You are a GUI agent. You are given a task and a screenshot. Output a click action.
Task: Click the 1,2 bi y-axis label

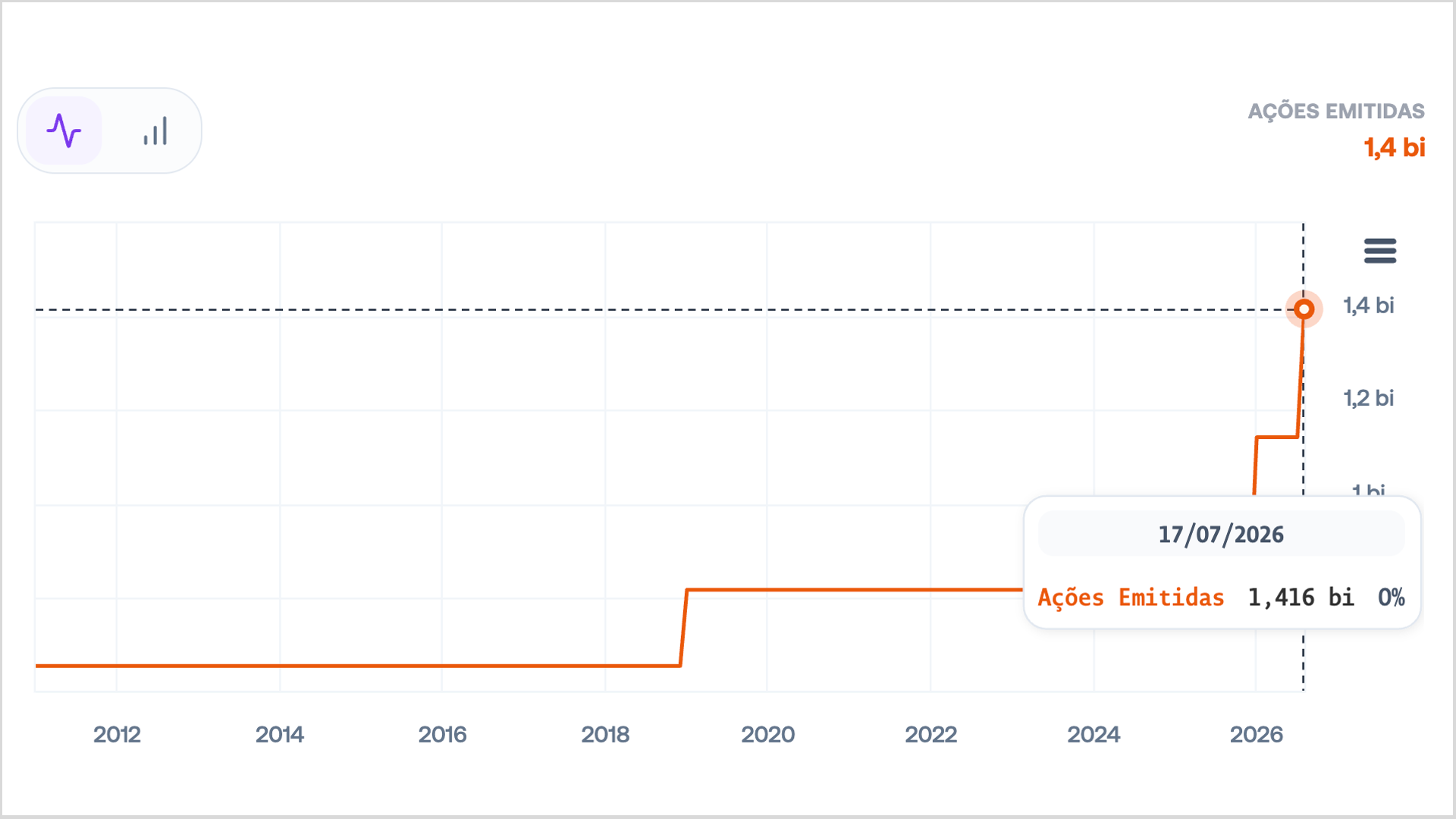coord(1369,398)
